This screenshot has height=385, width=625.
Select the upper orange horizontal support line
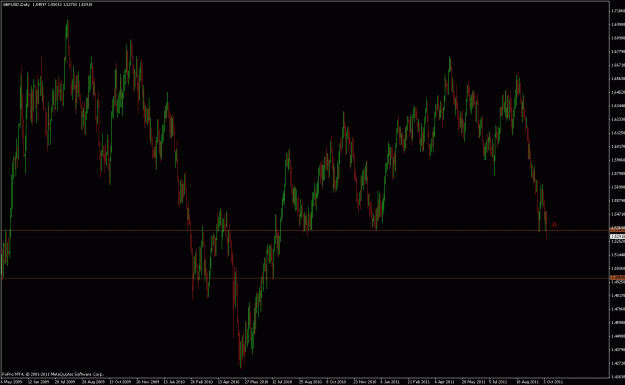(x=305, y=230)
